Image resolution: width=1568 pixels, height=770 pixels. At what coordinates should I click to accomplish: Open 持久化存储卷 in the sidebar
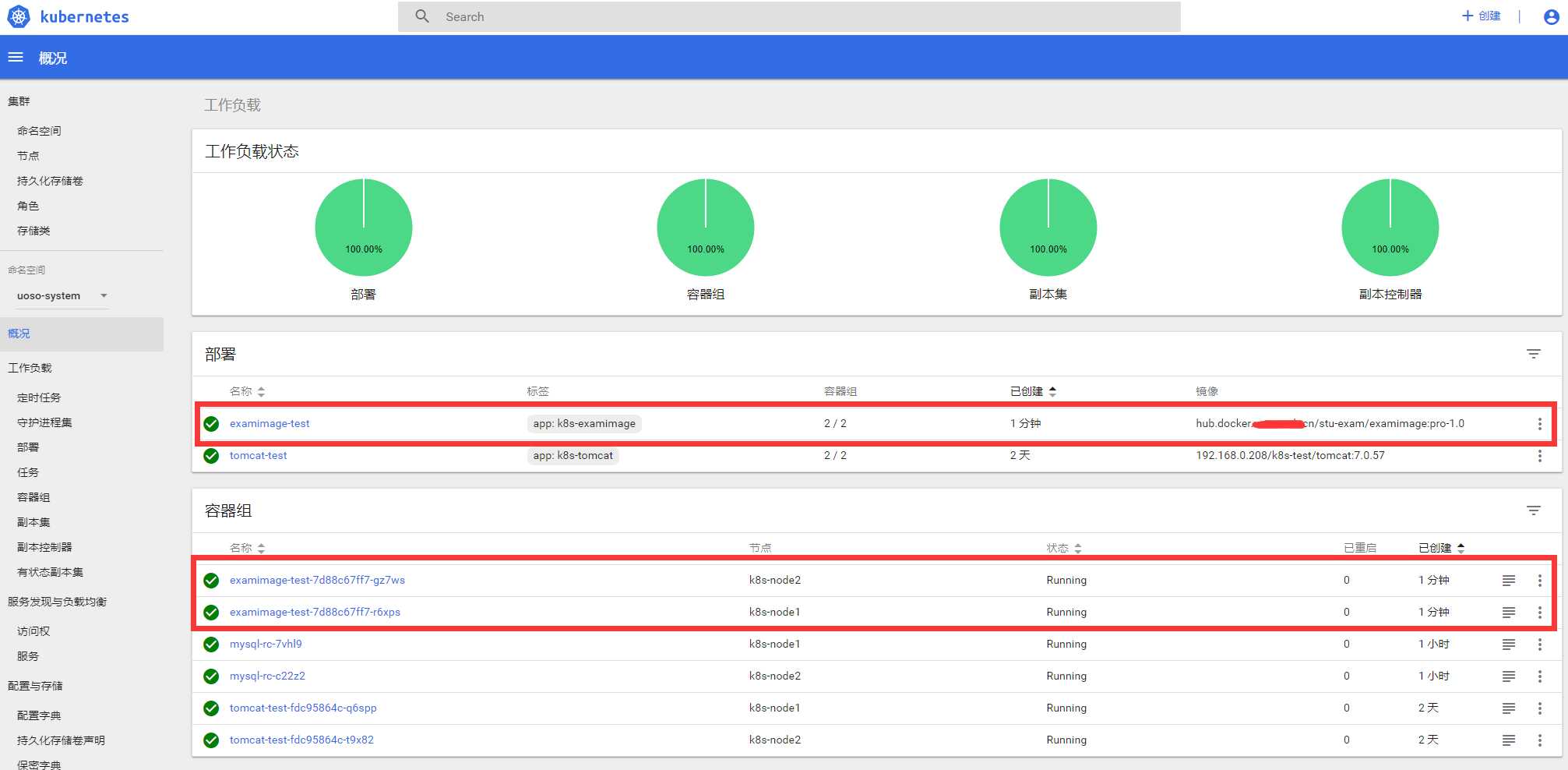pos(50,181)
